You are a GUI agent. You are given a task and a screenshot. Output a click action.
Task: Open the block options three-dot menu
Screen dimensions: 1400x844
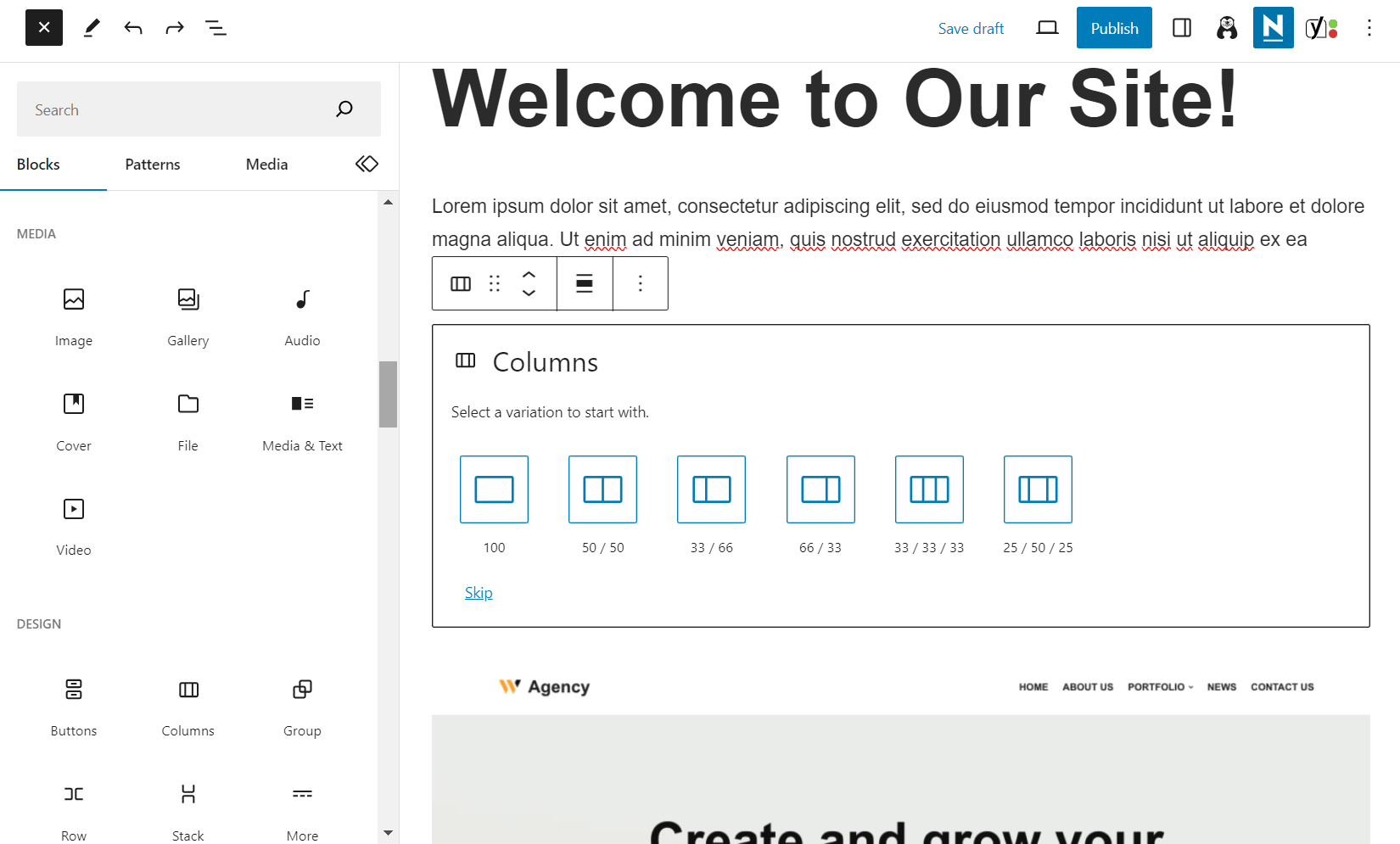pyautogui.click(x=641, y=283)
